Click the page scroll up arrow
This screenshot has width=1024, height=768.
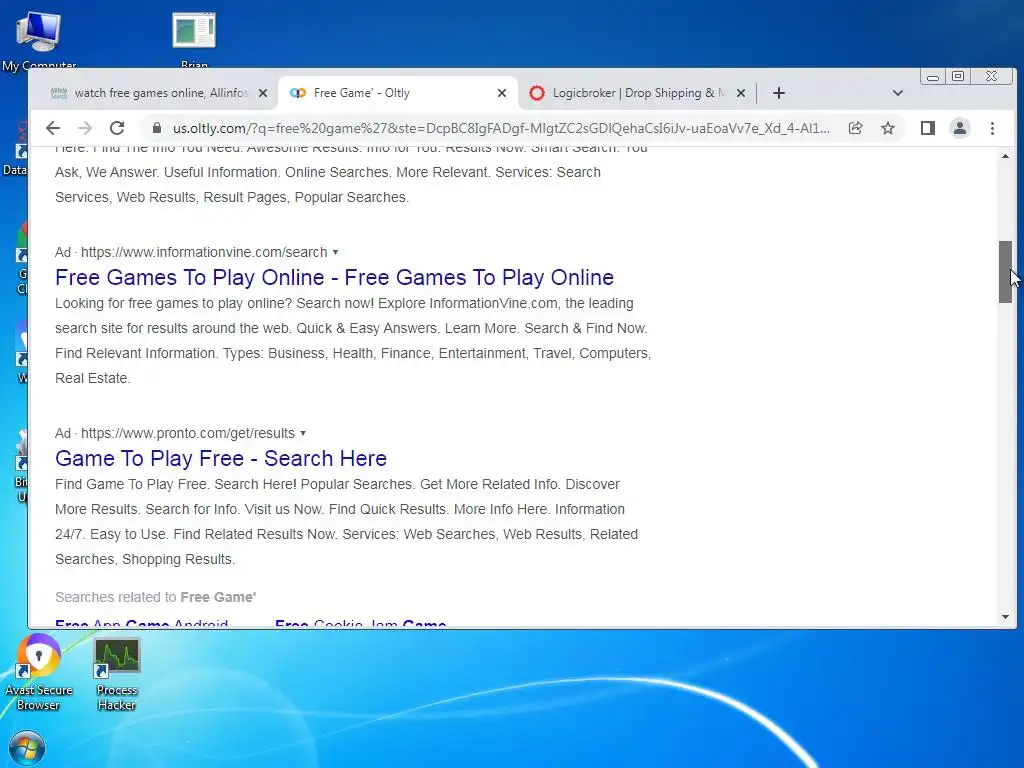tap(1005, 156)
